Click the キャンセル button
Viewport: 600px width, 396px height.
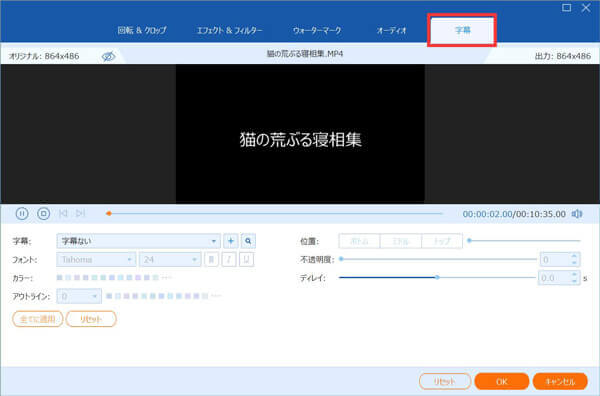560,381
